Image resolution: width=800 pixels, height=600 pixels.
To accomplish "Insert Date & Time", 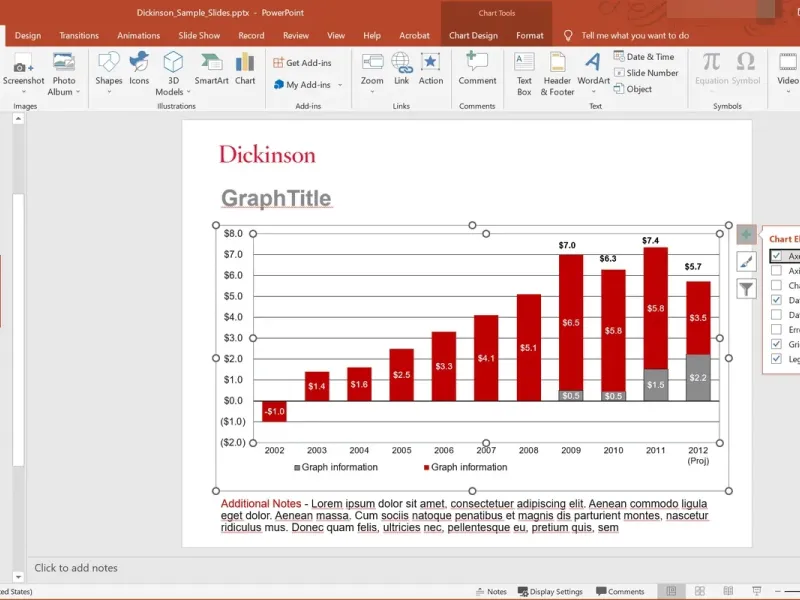I will click(644, 57).
